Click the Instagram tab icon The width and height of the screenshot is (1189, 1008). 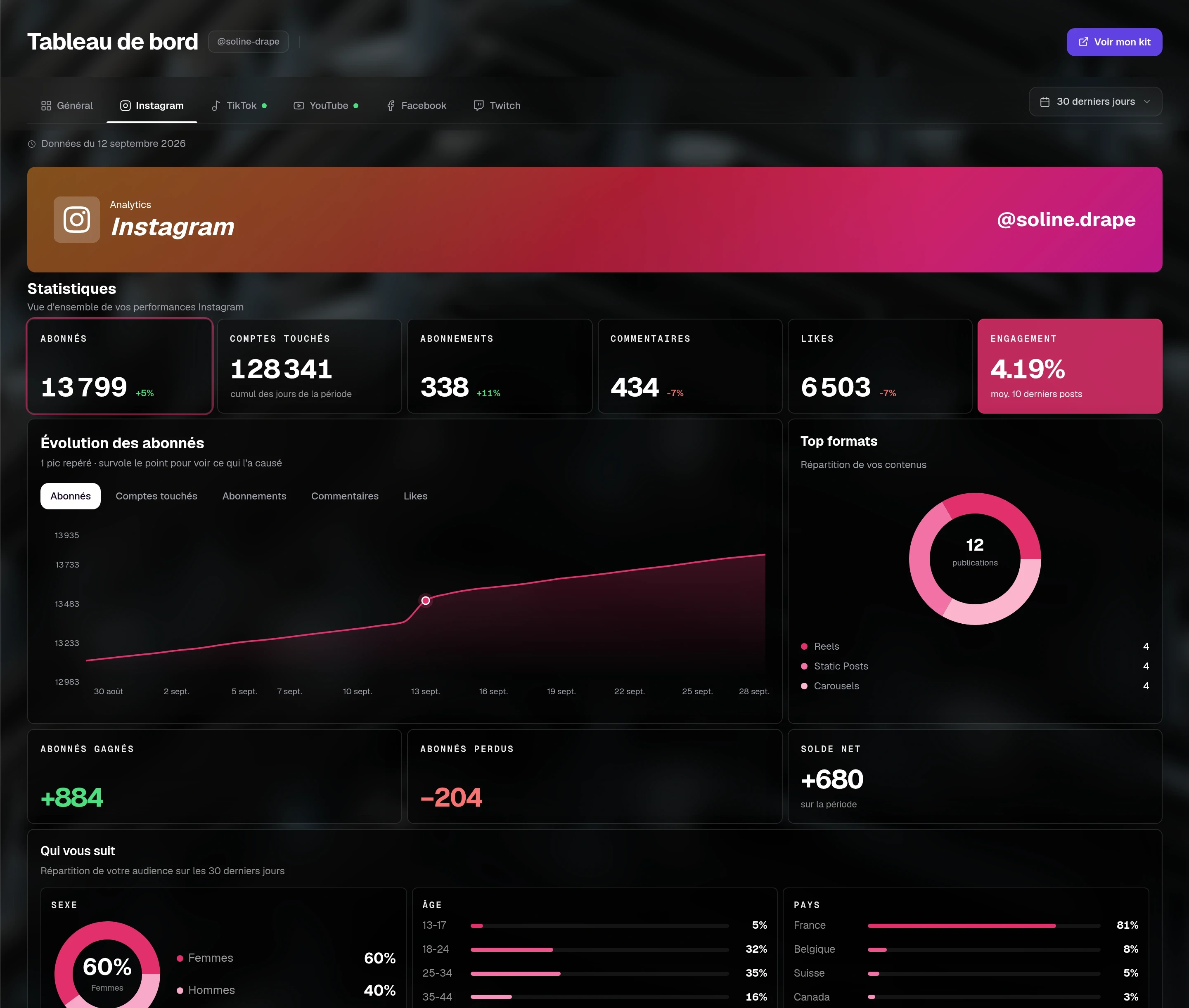tap(125, 106)
